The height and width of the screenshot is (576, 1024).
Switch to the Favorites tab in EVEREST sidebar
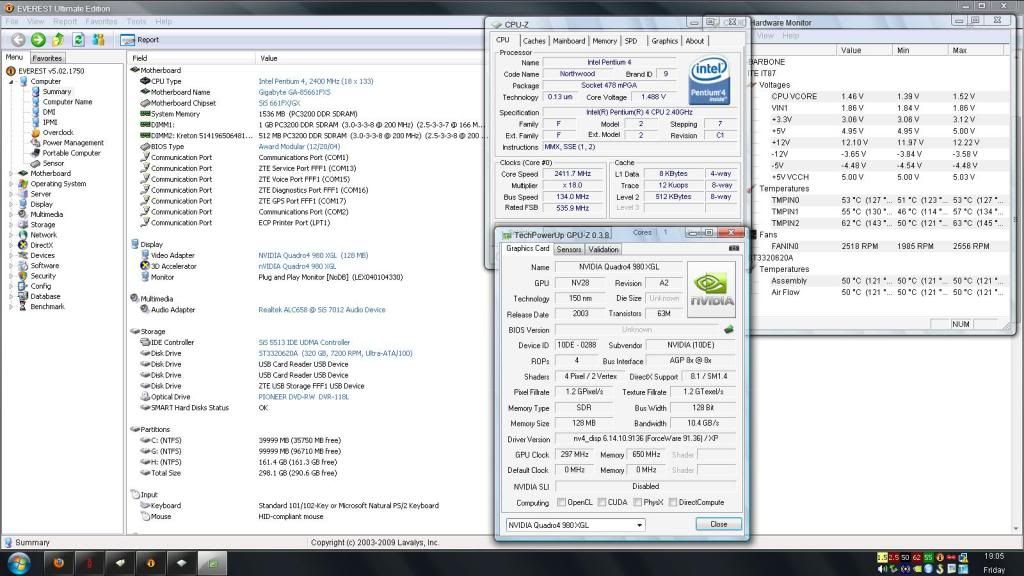pyautogui.click(x=47, y=58)
